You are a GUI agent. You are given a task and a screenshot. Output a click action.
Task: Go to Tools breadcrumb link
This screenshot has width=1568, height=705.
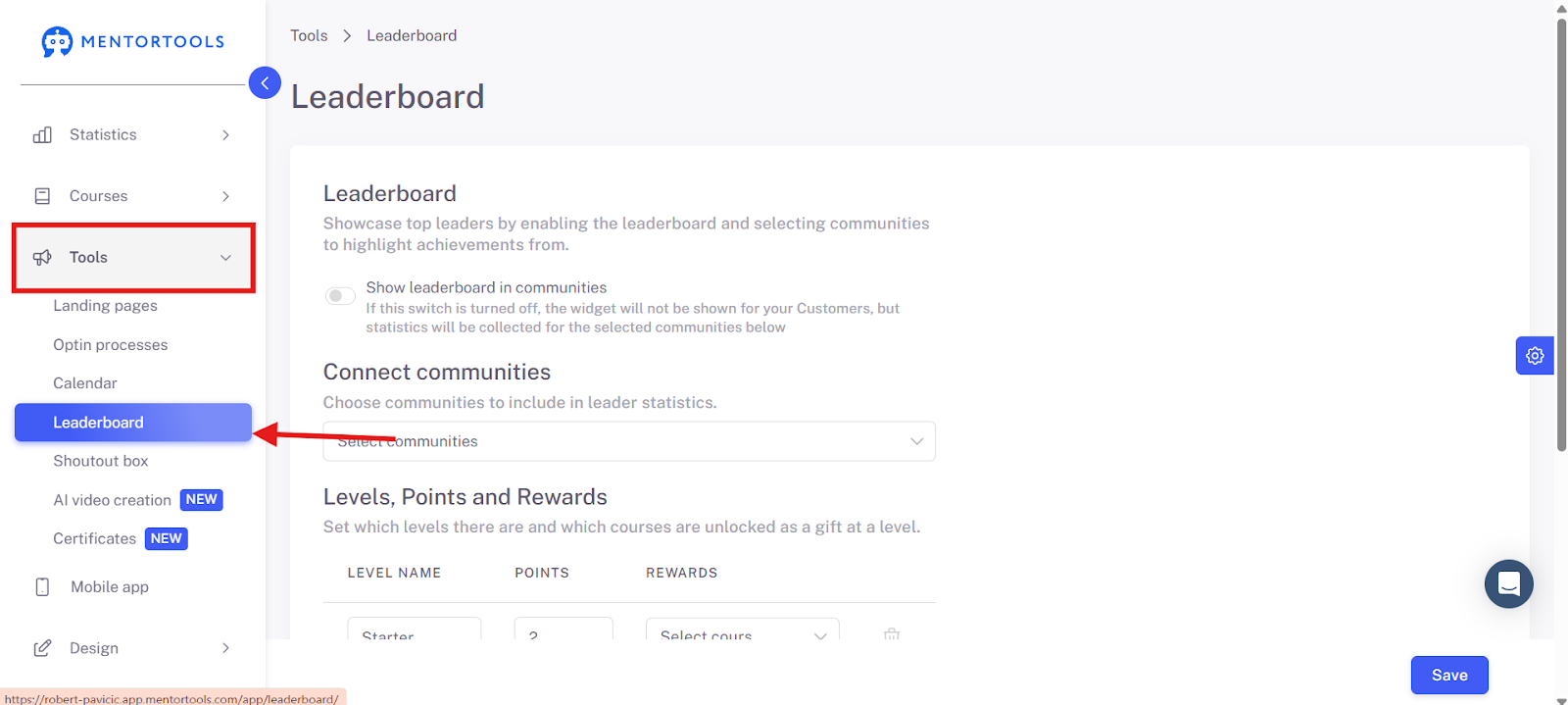(x=309, y=35)
